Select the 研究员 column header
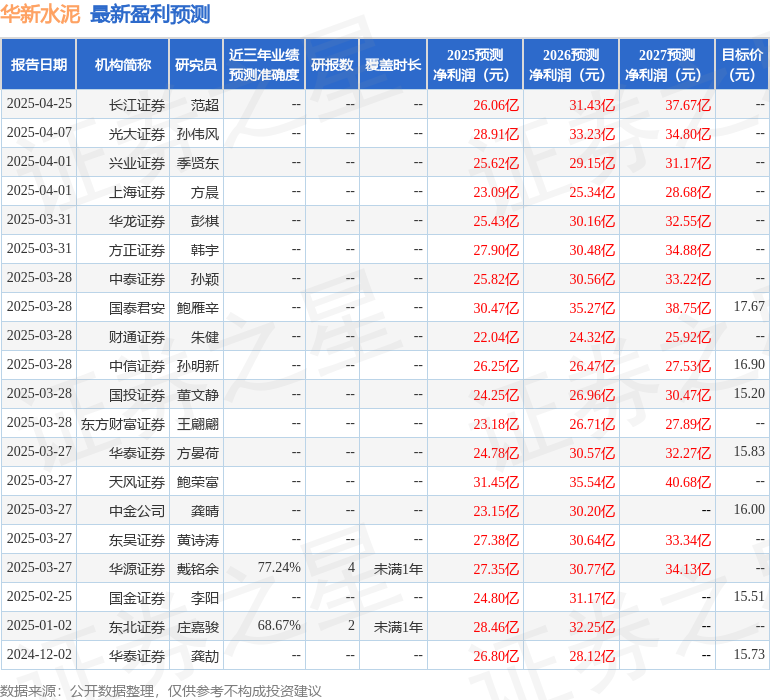770x700 pixels. [196, 65]
